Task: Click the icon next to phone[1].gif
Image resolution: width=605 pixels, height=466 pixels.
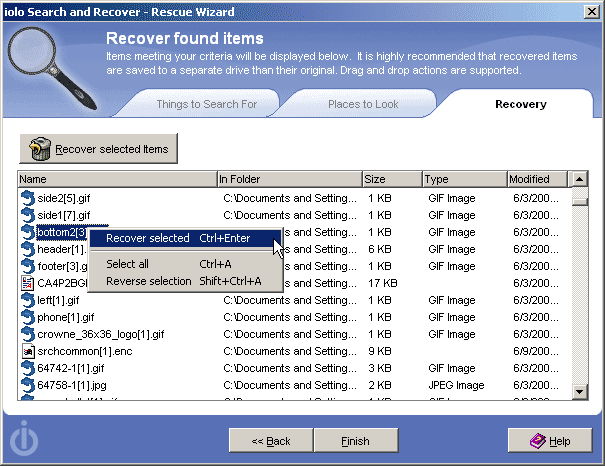Action: click(28, 317)
